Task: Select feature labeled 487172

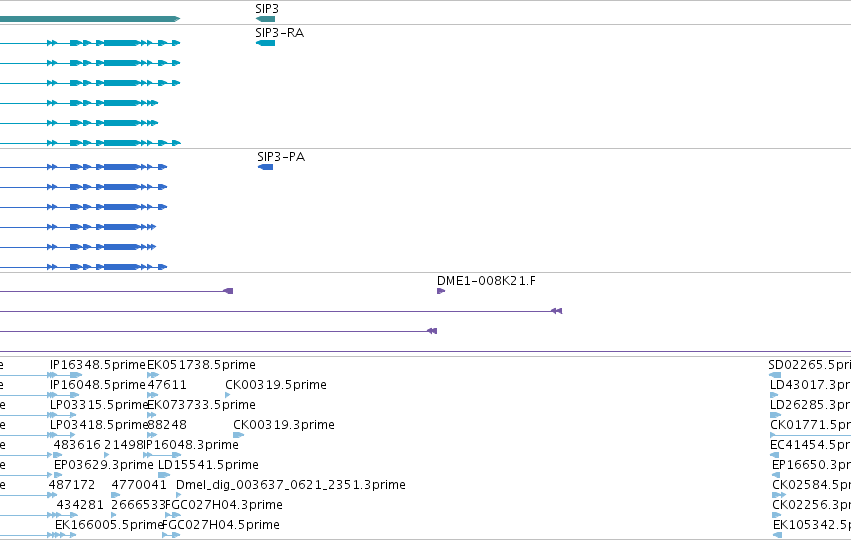Action: (72, 485)
